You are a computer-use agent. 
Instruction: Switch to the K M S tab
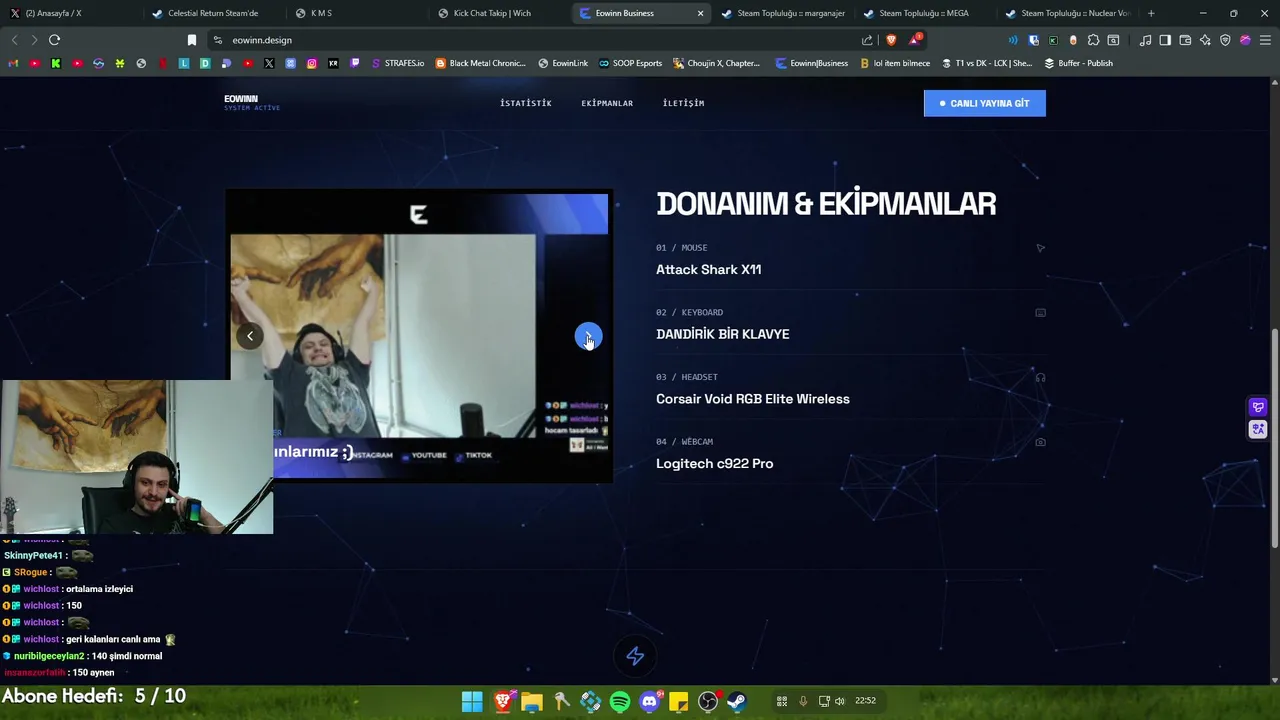(x=357, y=13)
